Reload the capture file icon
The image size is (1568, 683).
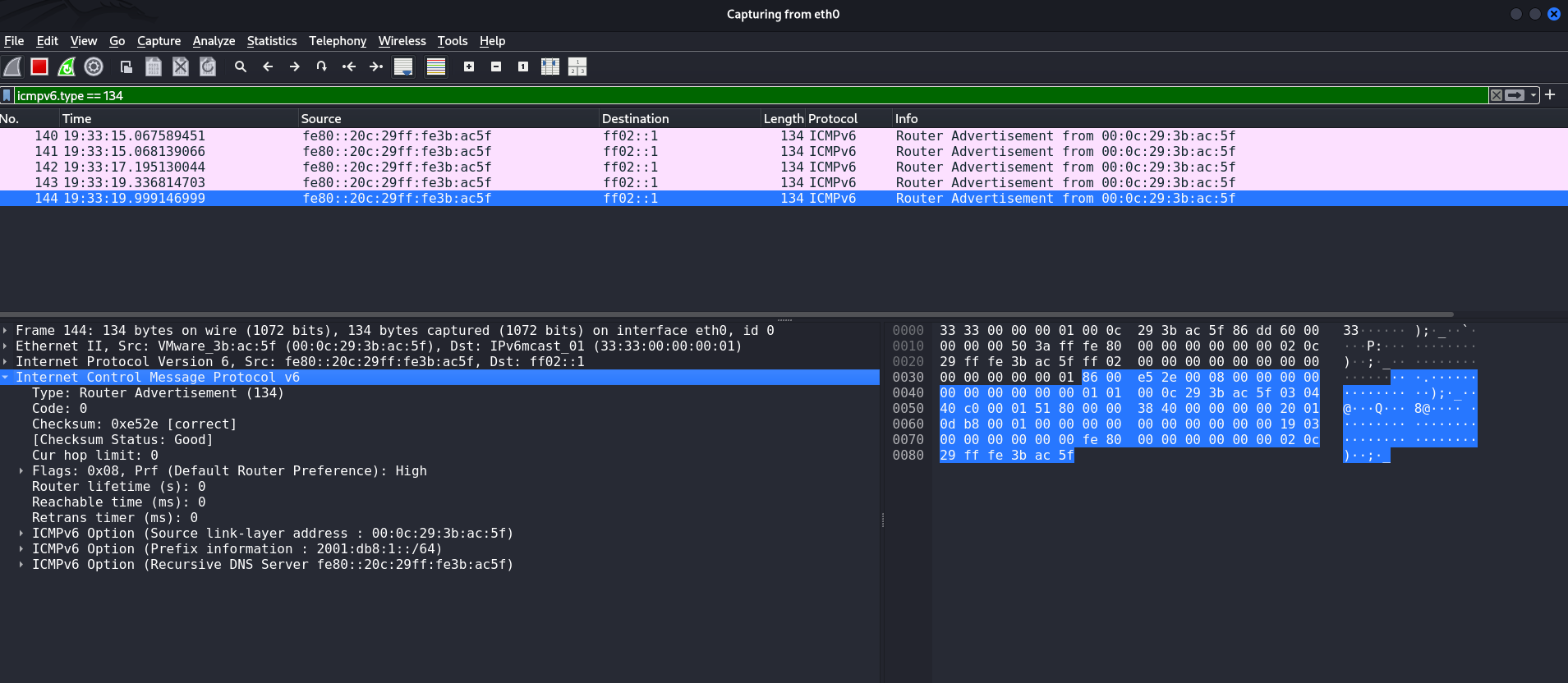tap(208, 66)
